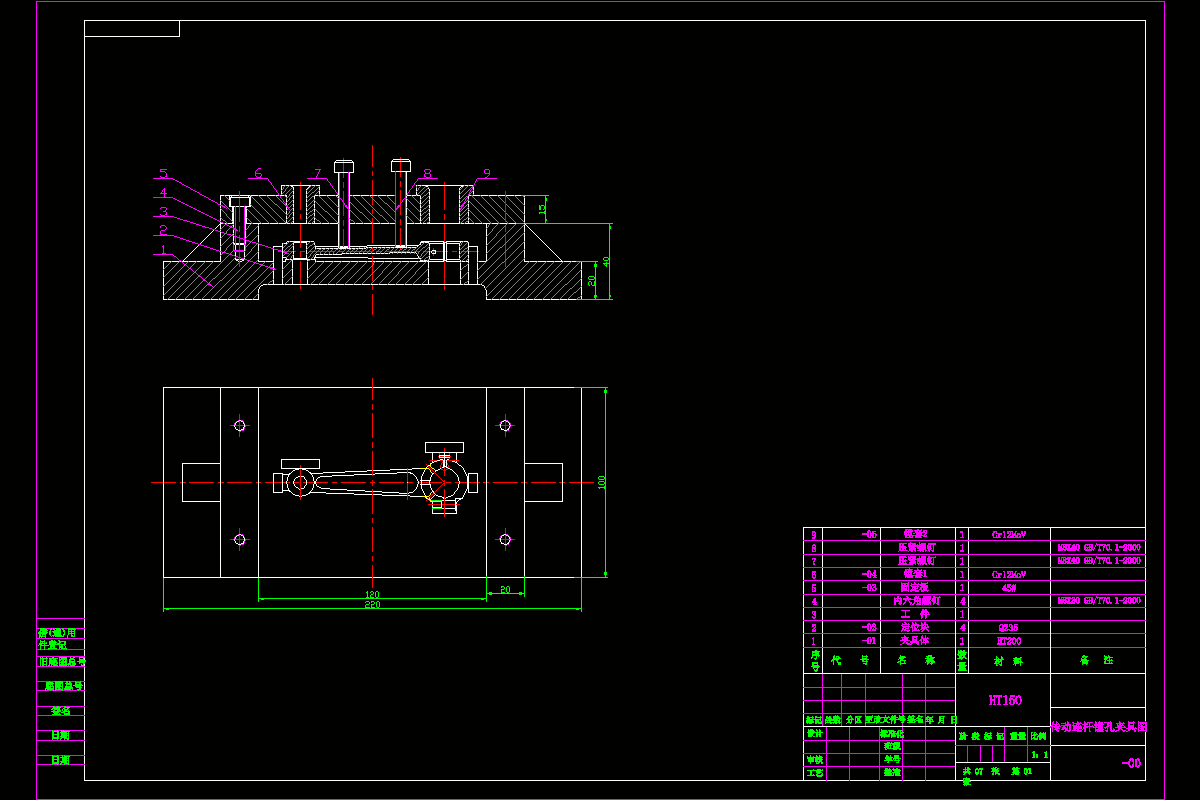Click the empty box at sheet's upper-left corner
Screen dimensions: 1200x800
132,28
